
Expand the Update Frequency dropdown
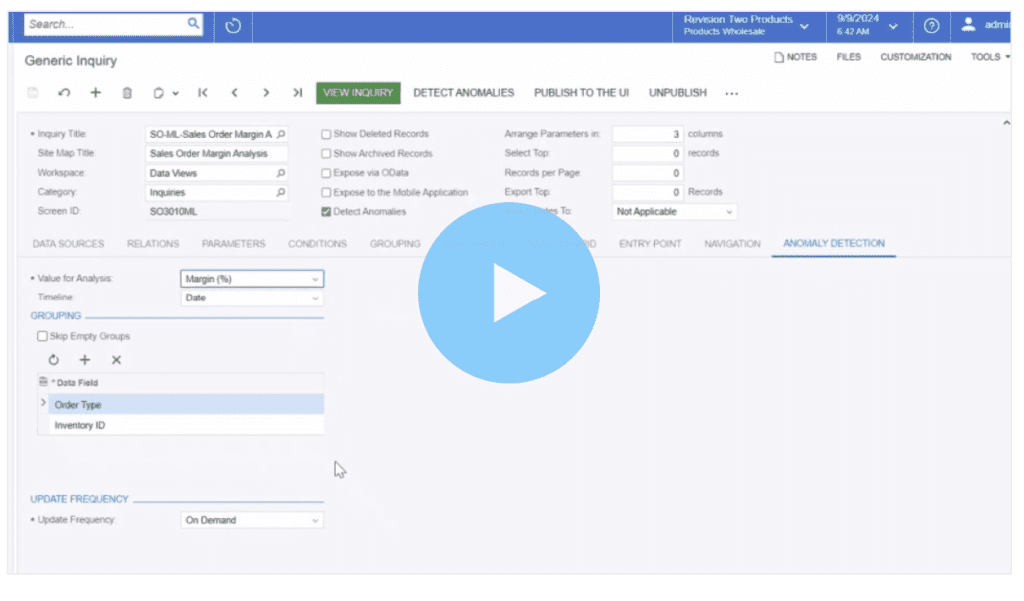pos(252,520)
